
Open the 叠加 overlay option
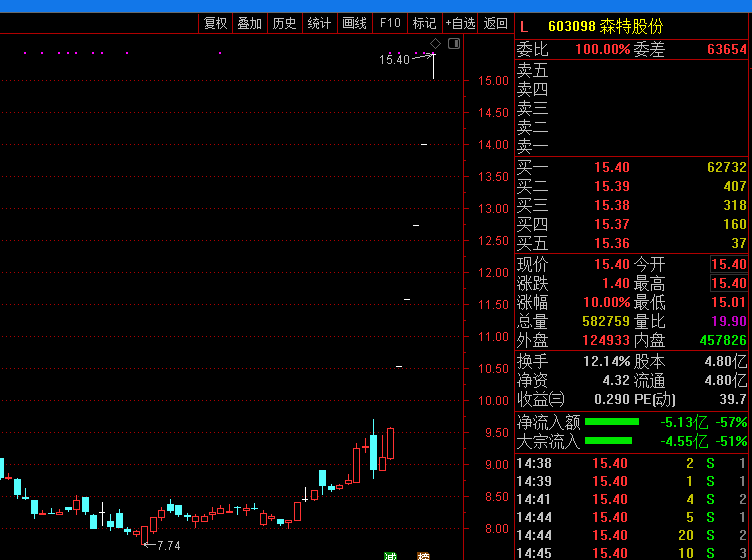point(250,23)
